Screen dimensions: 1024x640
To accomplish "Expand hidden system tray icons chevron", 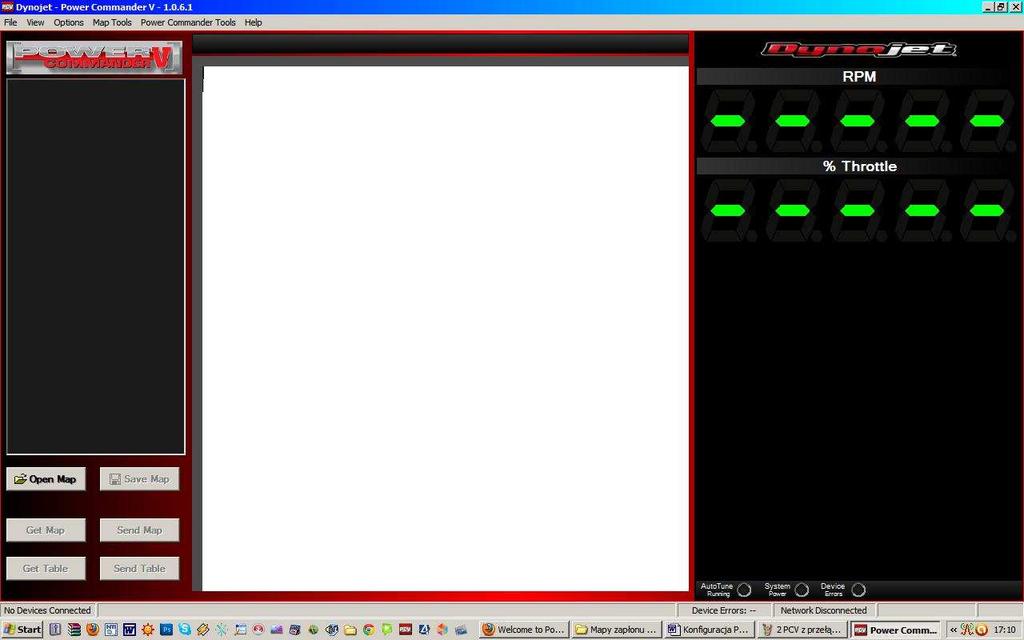I will 953,630.
